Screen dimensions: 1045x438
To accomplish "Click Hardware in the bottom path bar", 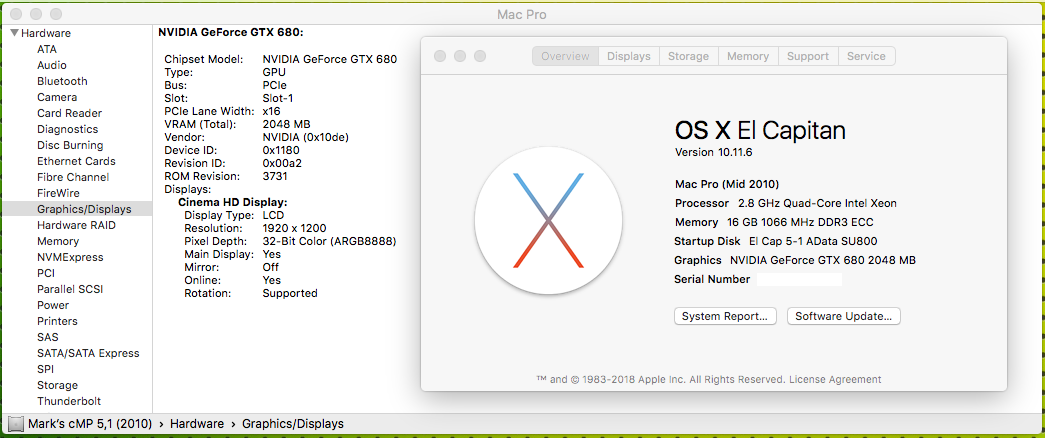I will pos(197,424).
